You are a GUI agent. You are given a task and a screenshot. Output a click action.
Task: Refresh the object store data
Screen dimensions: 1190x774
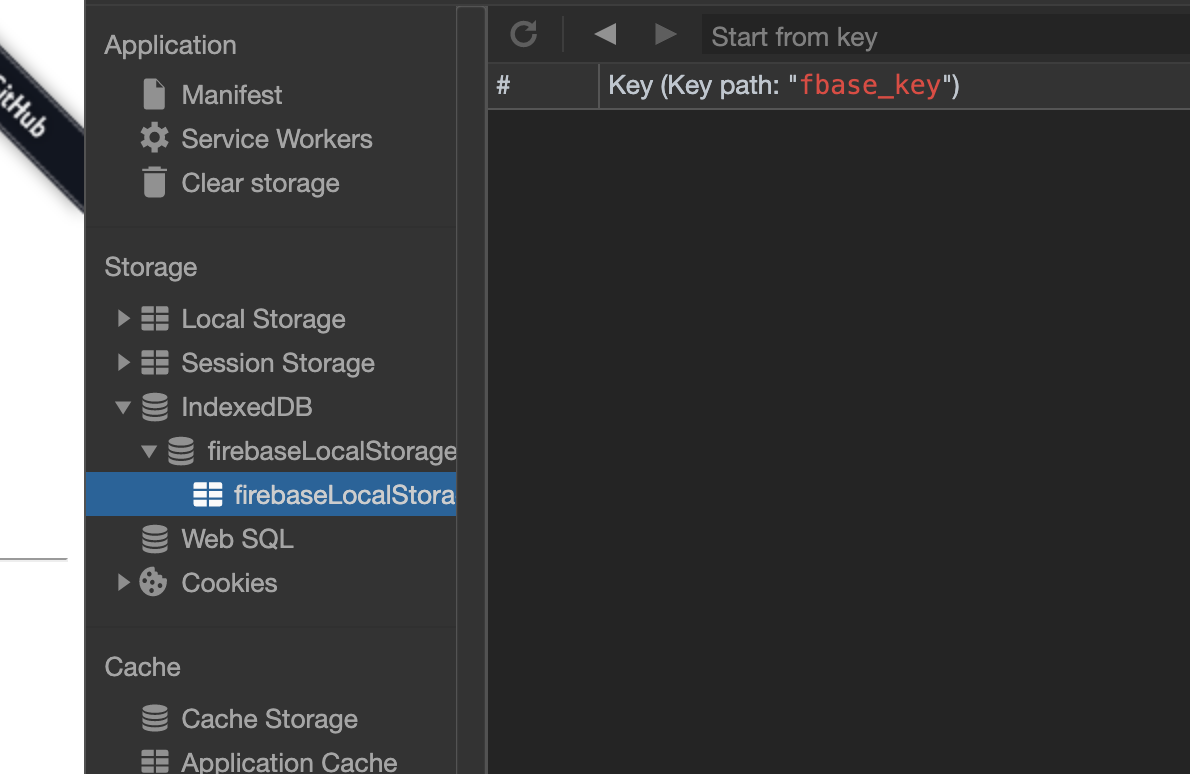tap(522, 34)
